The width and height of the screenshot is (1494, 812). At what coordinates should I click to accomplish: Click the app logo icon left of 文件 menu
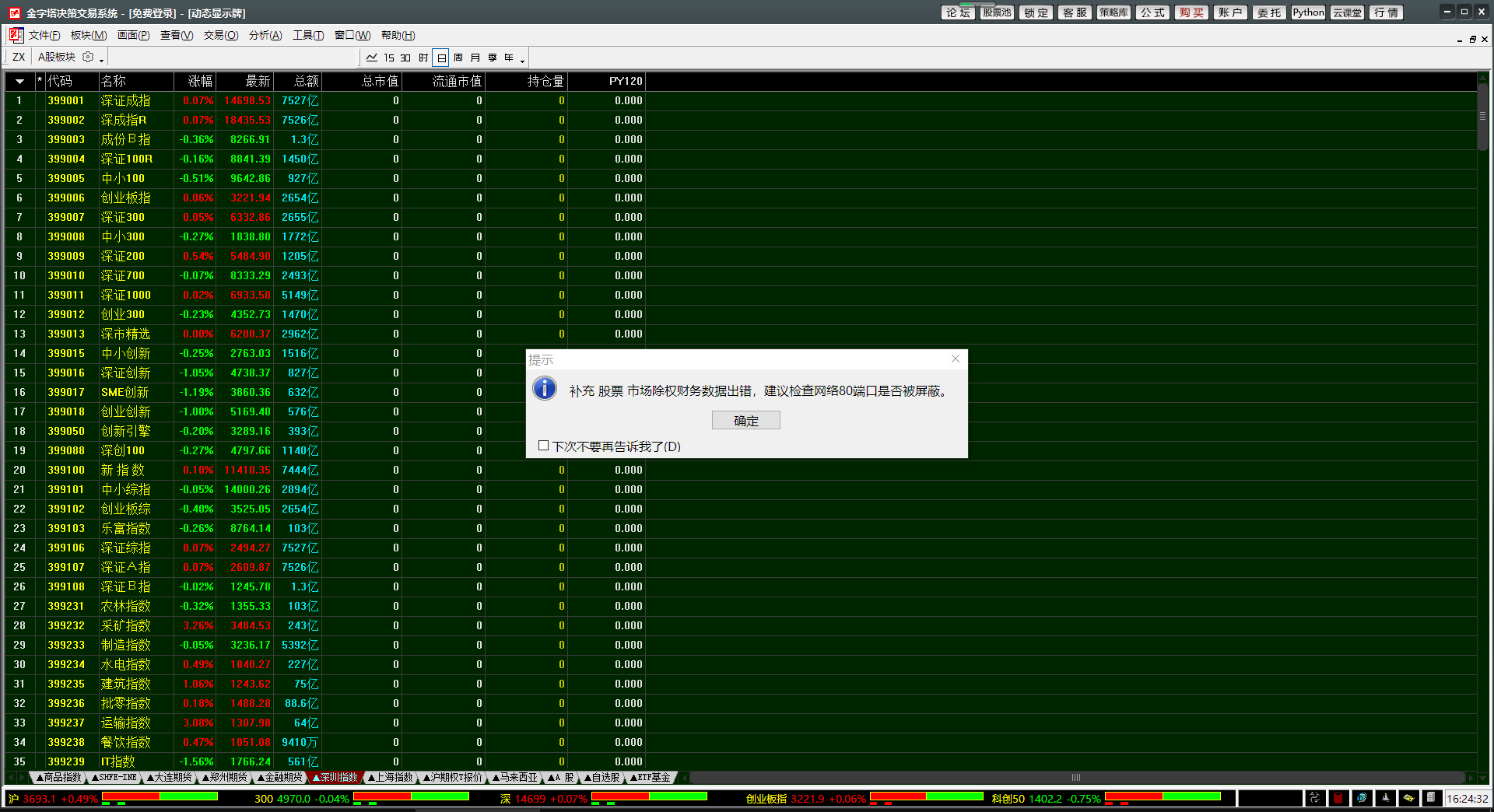[16, 35]
